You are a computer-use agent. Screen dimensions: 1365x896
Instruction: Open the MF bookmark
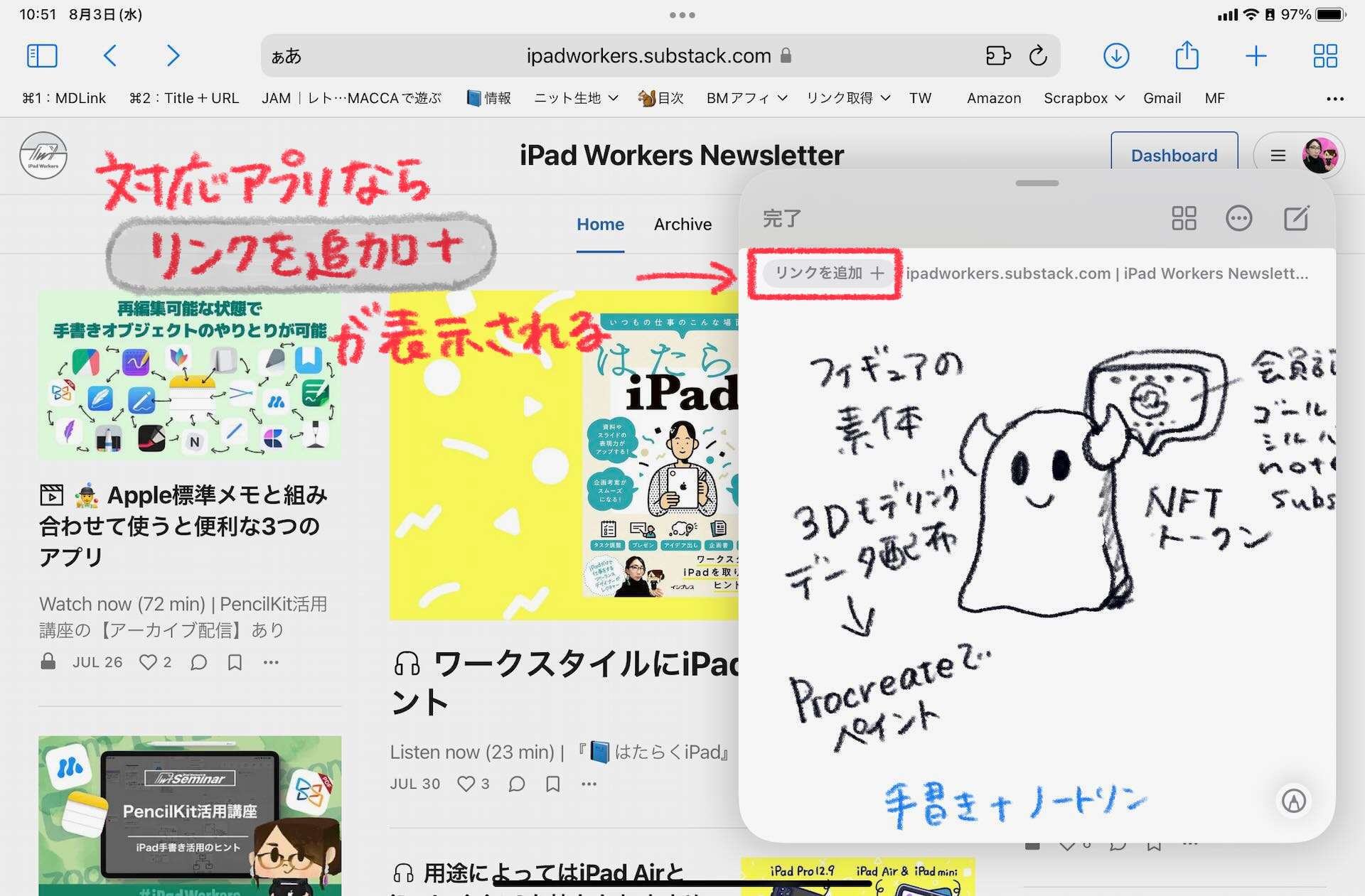click(x=1214, y=98)
